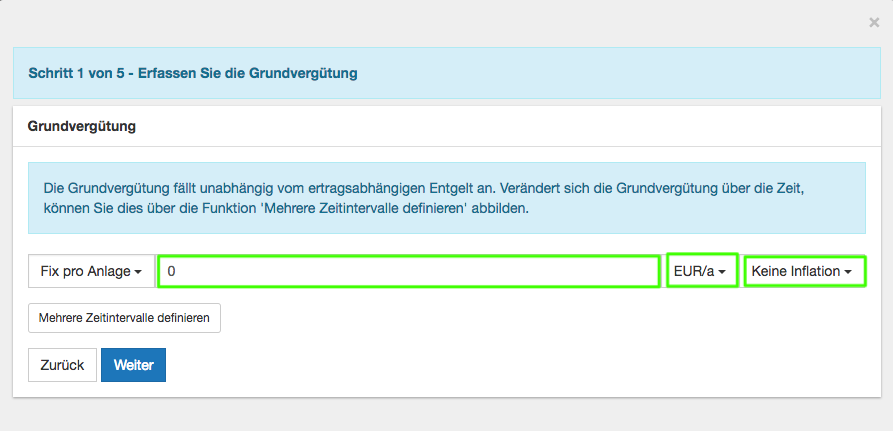Image resolution: width=893 pixels, height=431 pixels.
Task: Click the caret arrow beside 'Keine Inflation'
Action: click(848, 272)
